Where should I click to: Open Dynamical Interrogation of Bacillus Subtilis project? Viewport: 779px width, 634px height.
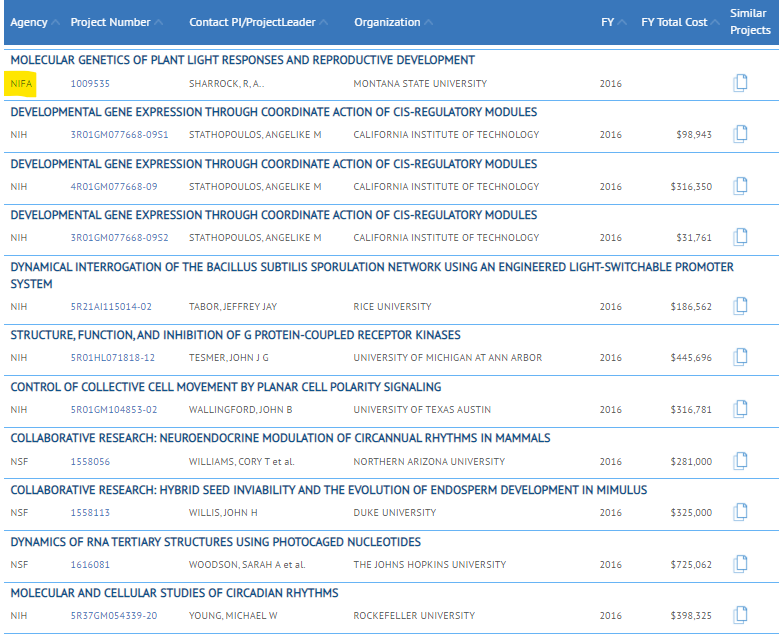pos(372,275)
